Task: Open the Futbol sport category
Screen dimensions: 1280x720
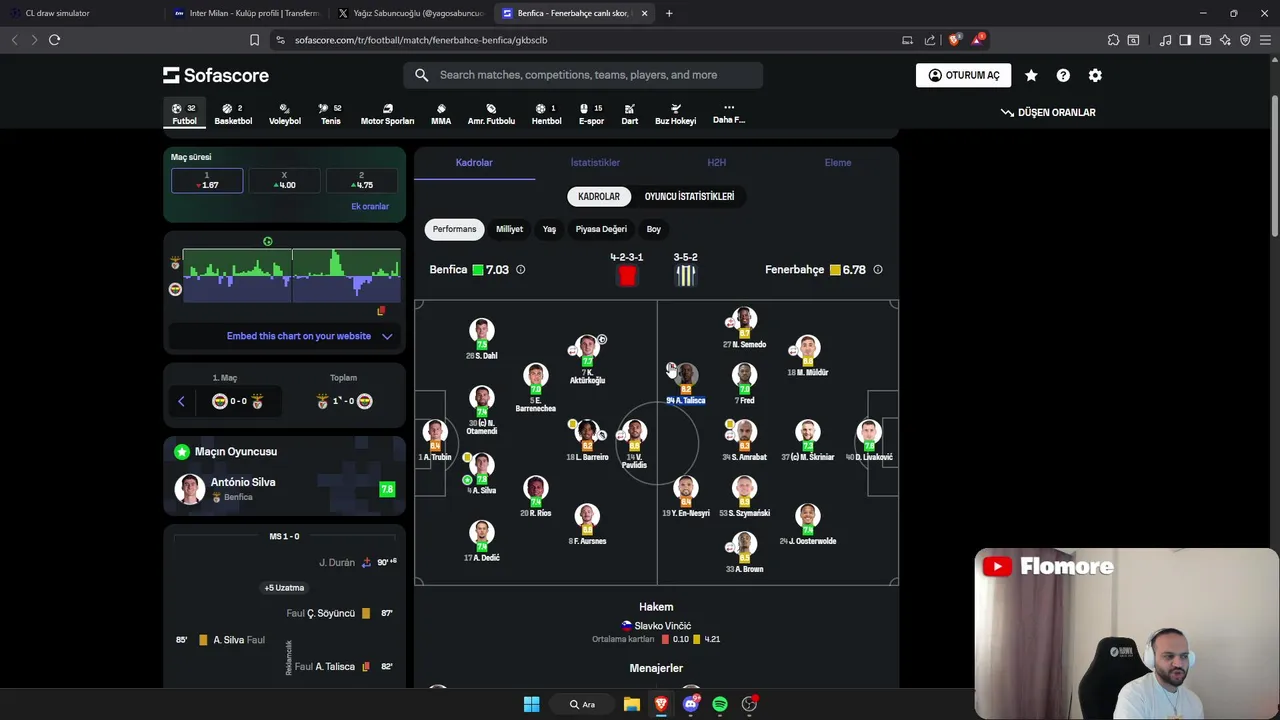Action: (x=184, y=114)
